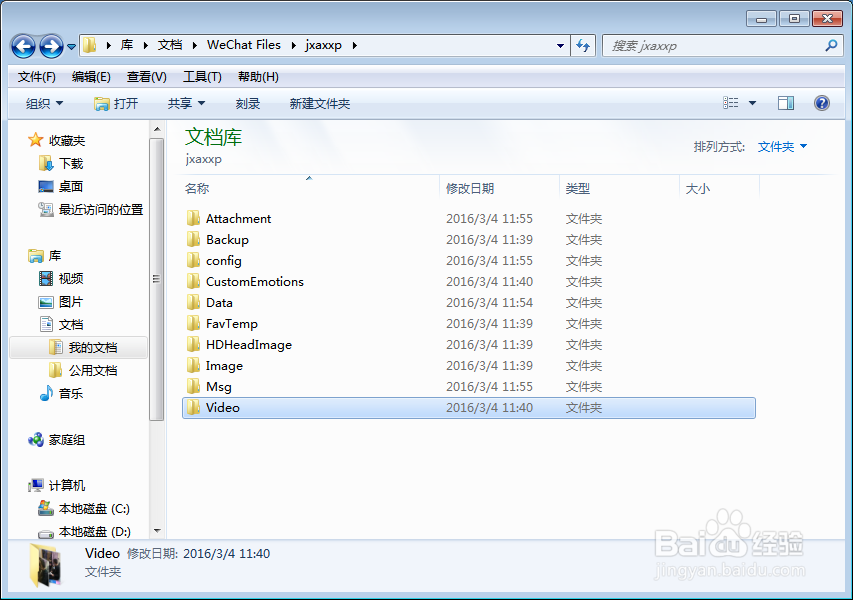Click navigation pane scrollbar up arrow

157,129
